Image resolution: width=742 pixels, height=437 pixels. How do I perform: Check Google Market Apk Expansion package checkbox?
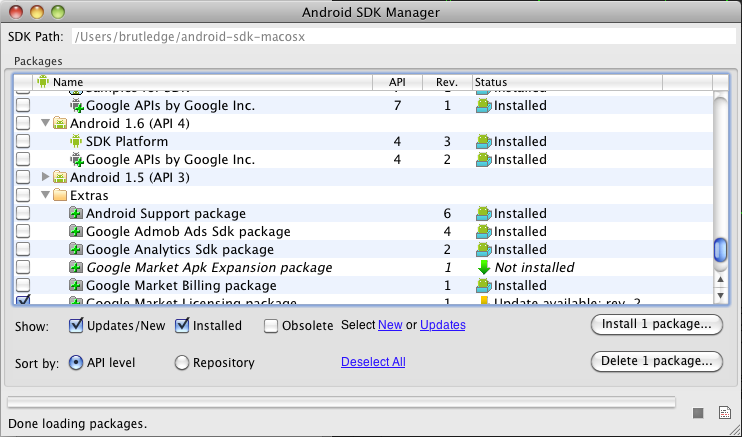click(23, 267)
